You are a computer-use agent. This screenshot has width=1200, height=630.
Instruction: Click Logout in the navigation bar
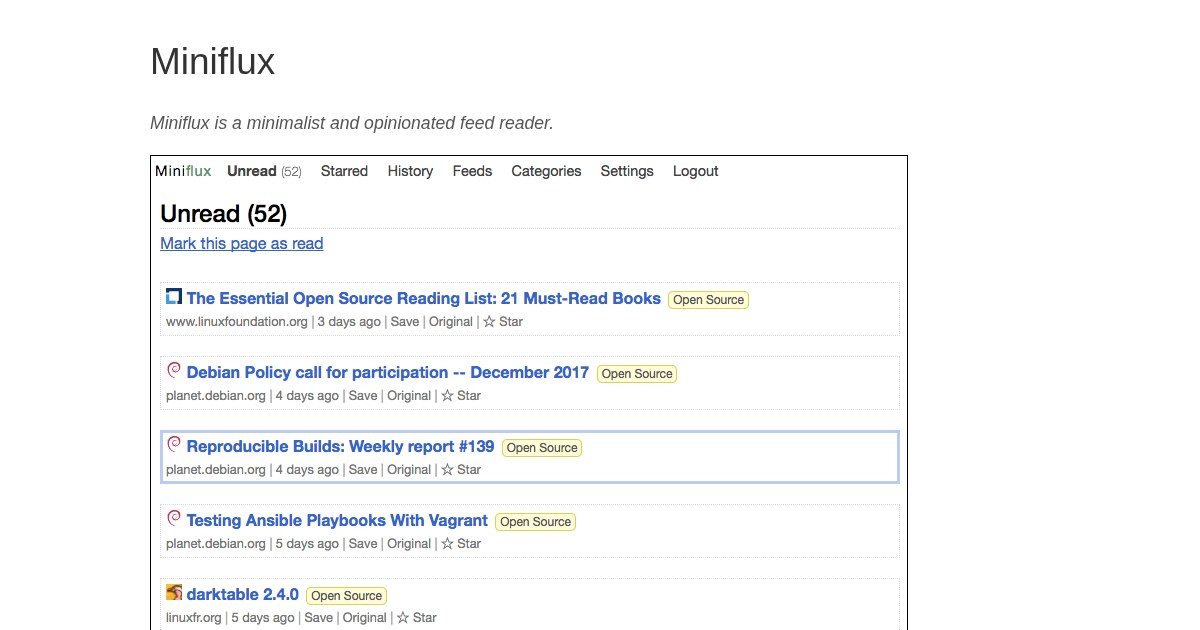pyautogui.click(x=695, y=171)
